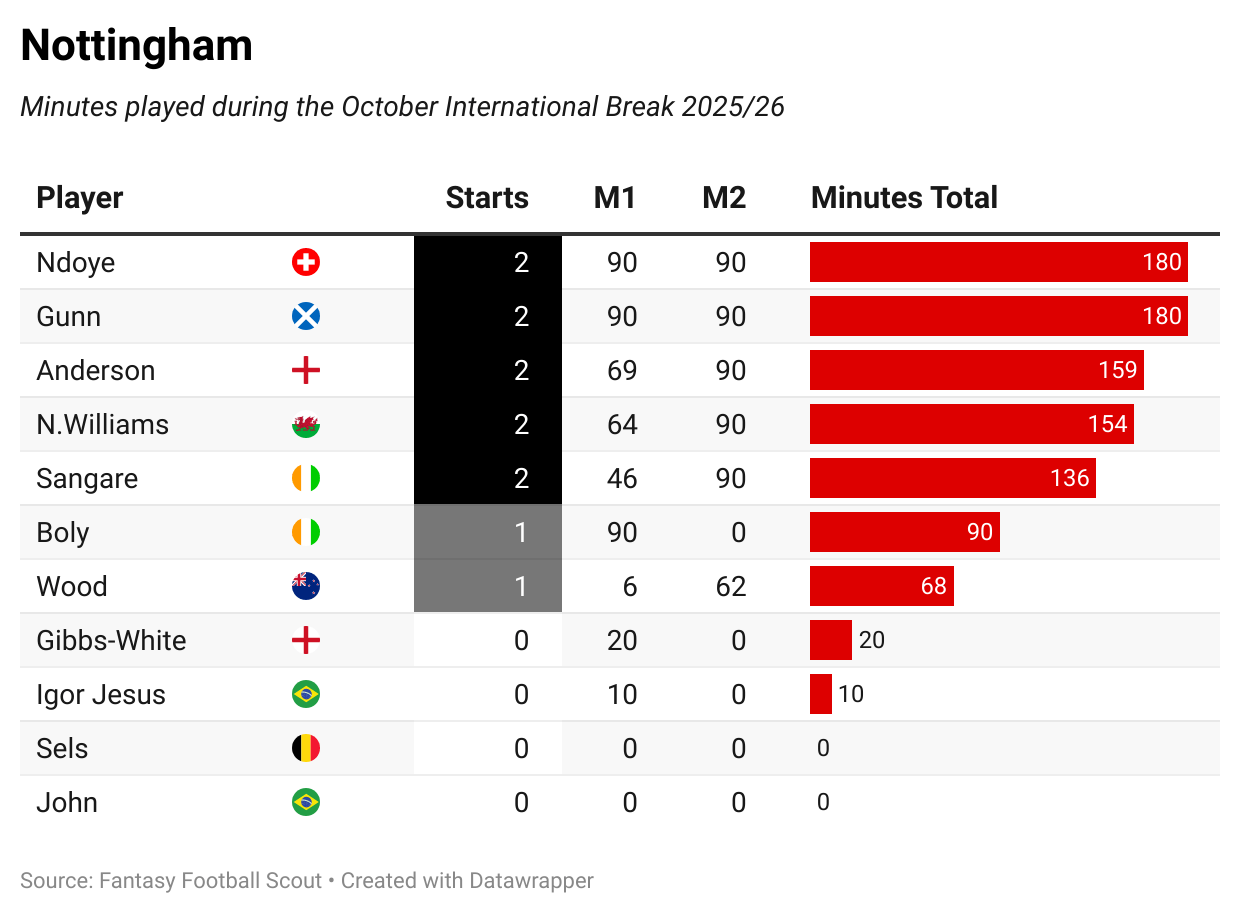Click the M1 column header
The image size is (1240, 914).
tap(615, 198)
